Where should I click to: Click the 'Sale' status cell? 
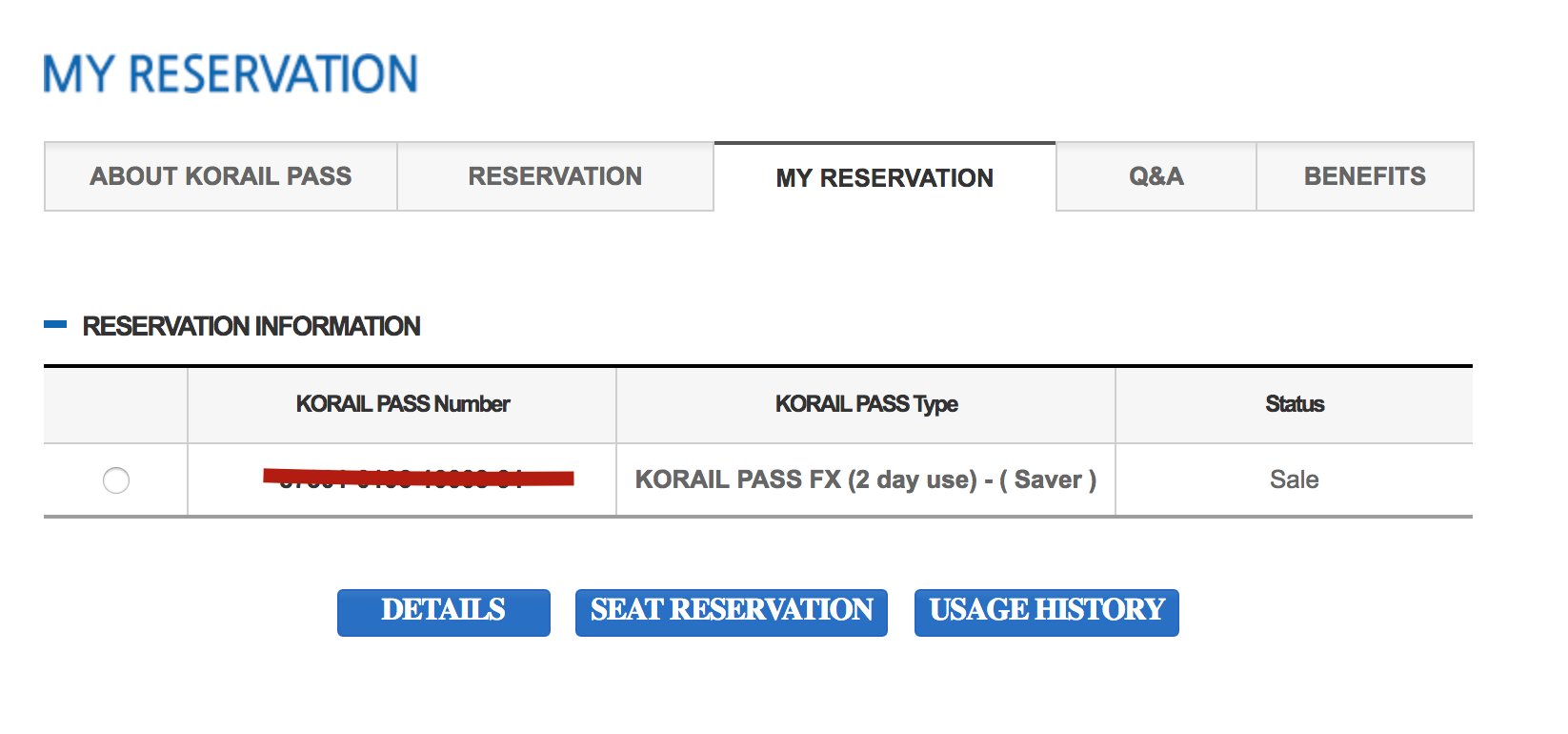tap(1294, 479)
